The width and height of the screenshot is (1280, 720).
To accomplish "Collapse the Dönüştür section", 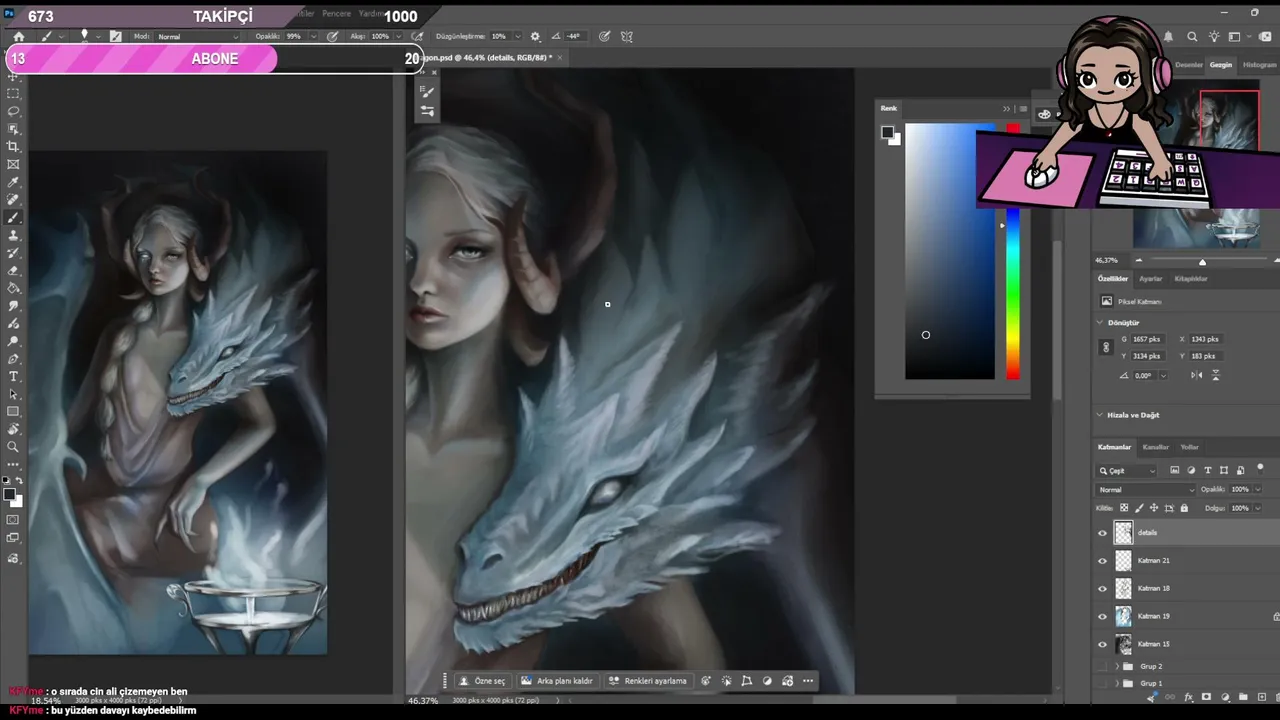I will click(x=1100, y=323).
